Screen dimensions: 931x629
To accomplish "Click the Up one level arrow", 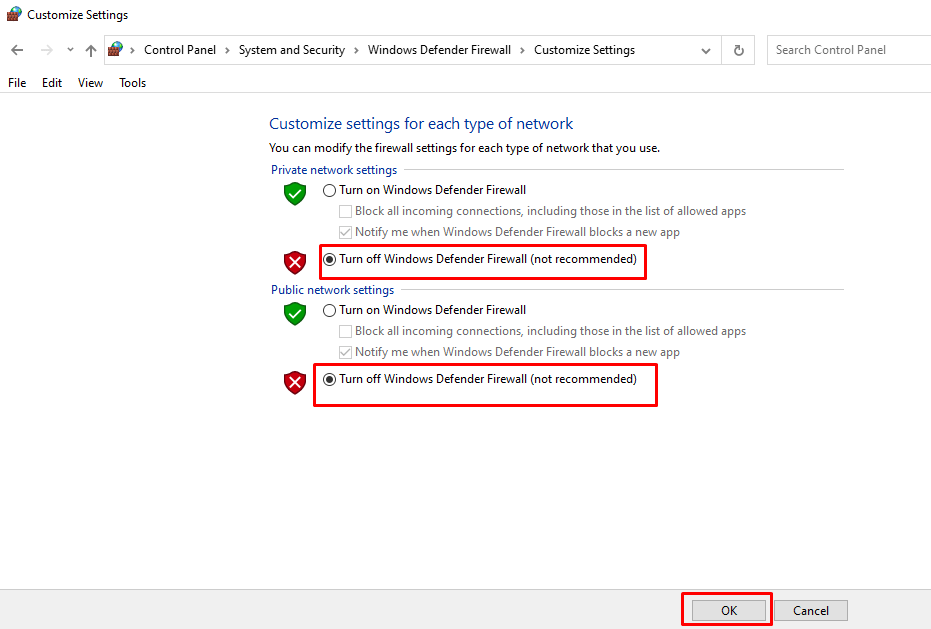I will pos(91,50).
